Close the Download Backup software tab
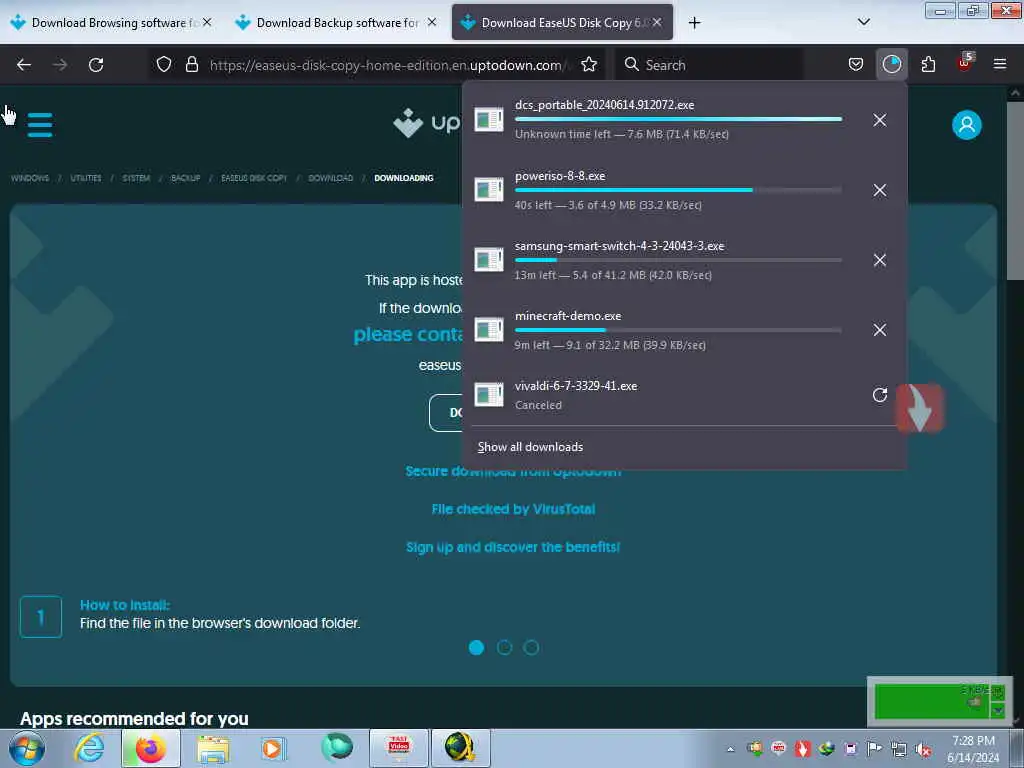 pyautogui.click(x=432, y=22)
